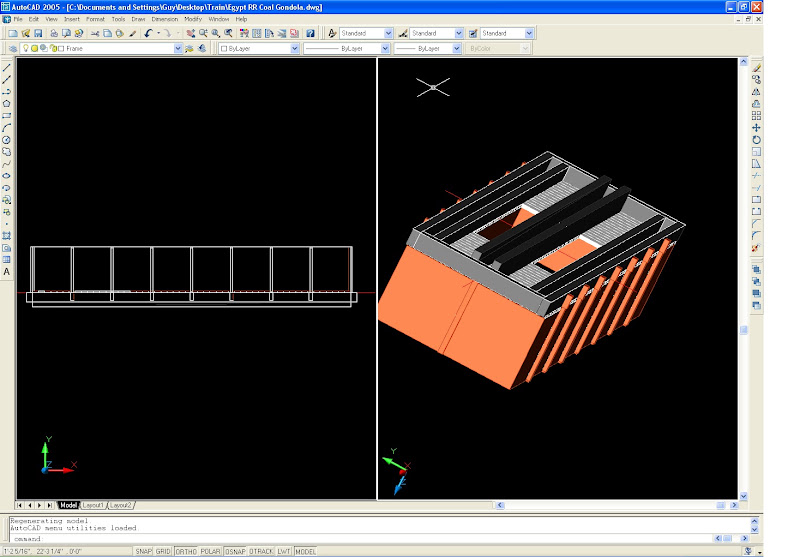The image size is (800, 557).
Task: Open the table style Standard dropdown
Action: click(x=529, y=33)
